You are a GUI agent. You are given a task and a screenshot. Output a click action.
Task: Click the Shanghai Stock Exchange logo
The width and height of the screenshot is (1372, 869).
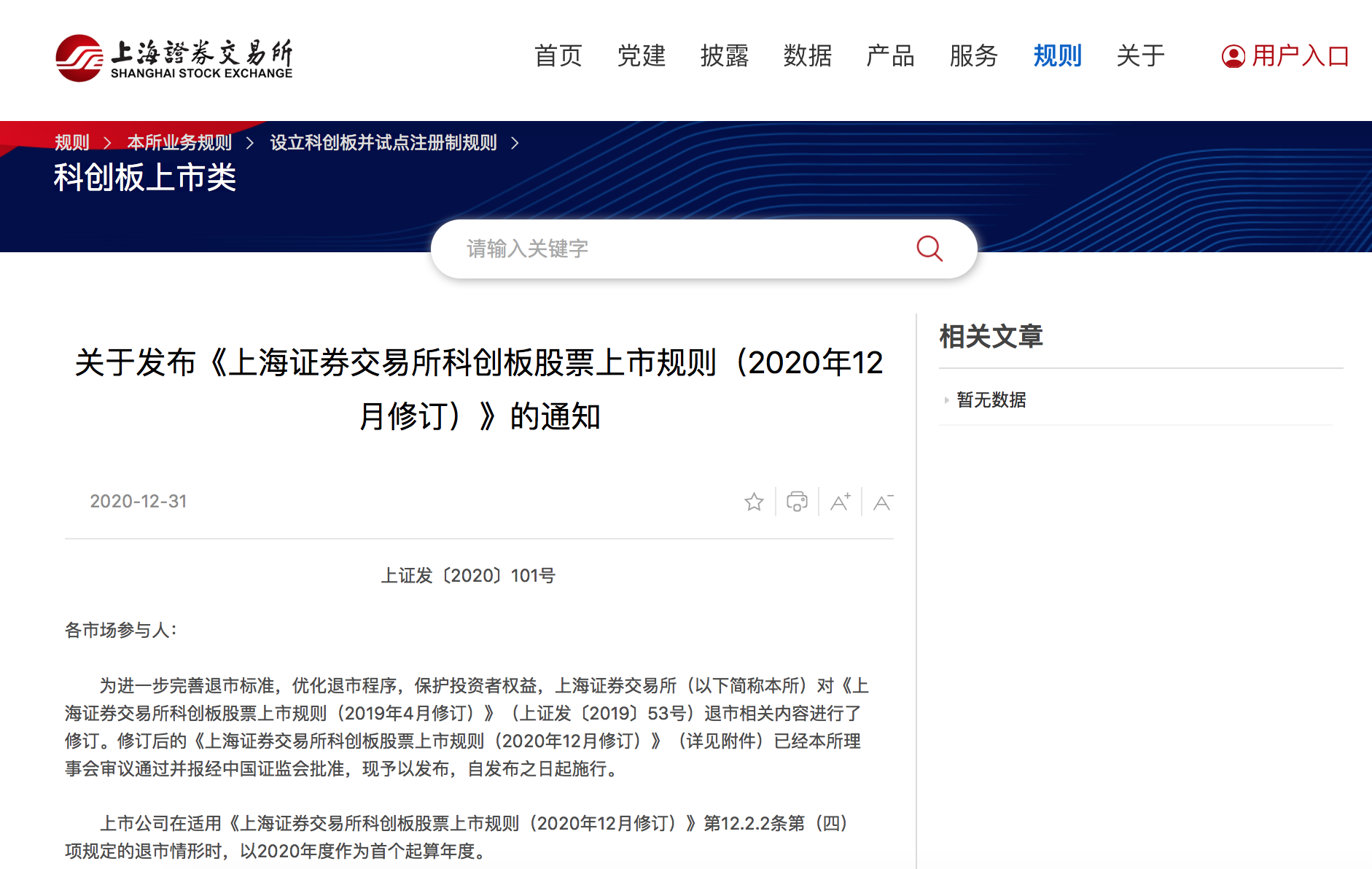pos(174,58)
